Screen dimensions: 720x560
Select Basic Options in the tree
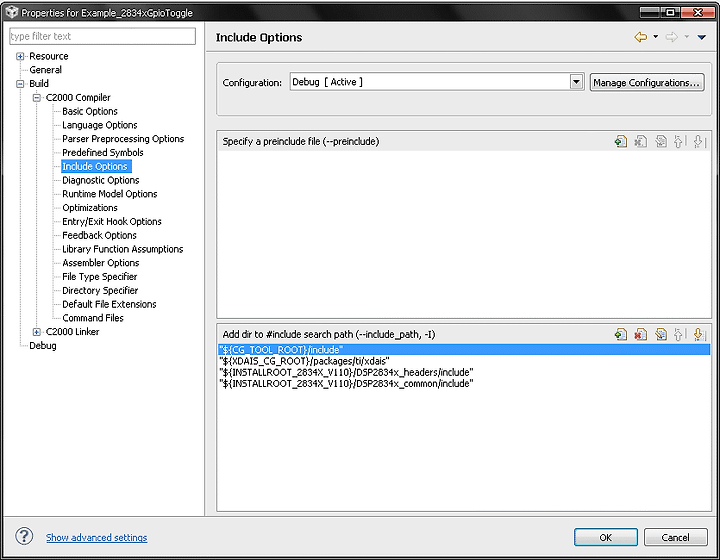[90, 111]
